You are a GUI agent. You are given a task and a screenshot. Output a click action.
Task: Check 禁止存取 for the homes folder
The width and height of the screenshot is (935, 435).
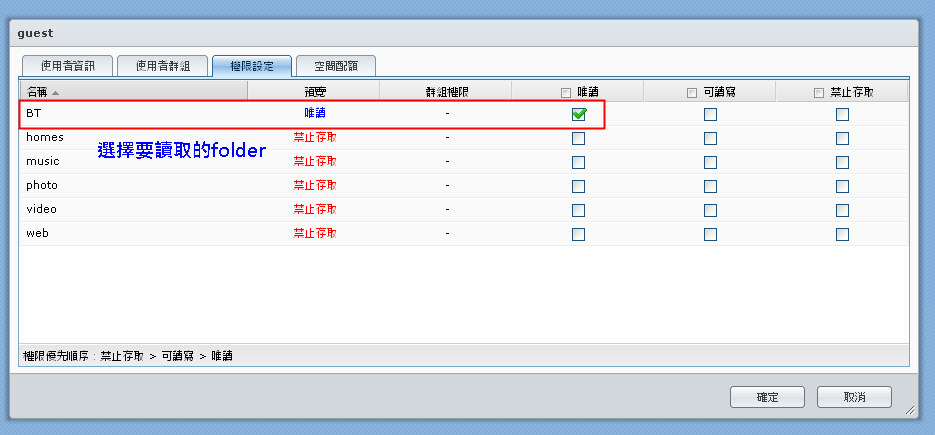tap(842, 138)
